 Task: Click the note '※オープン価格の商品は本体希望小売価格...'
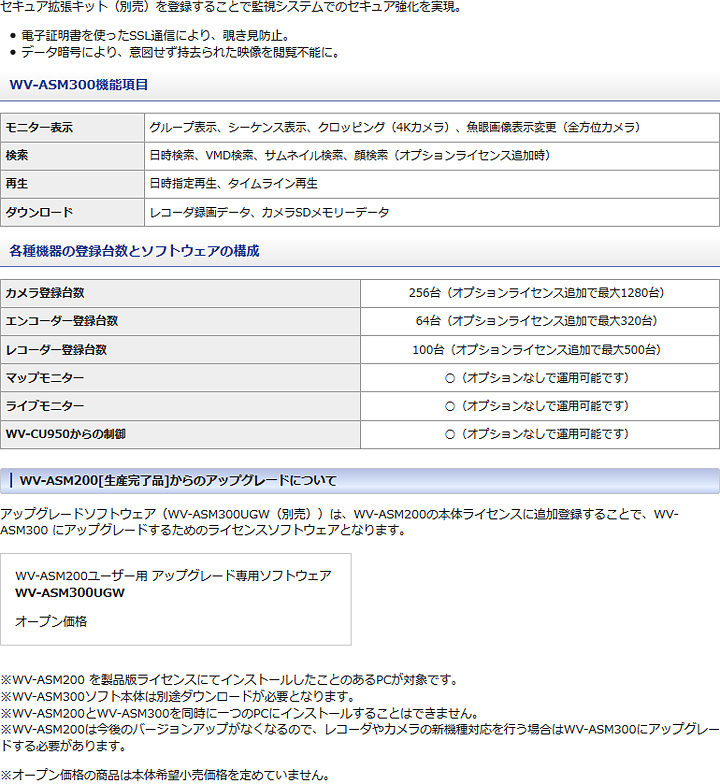click(x=166, y=776)
